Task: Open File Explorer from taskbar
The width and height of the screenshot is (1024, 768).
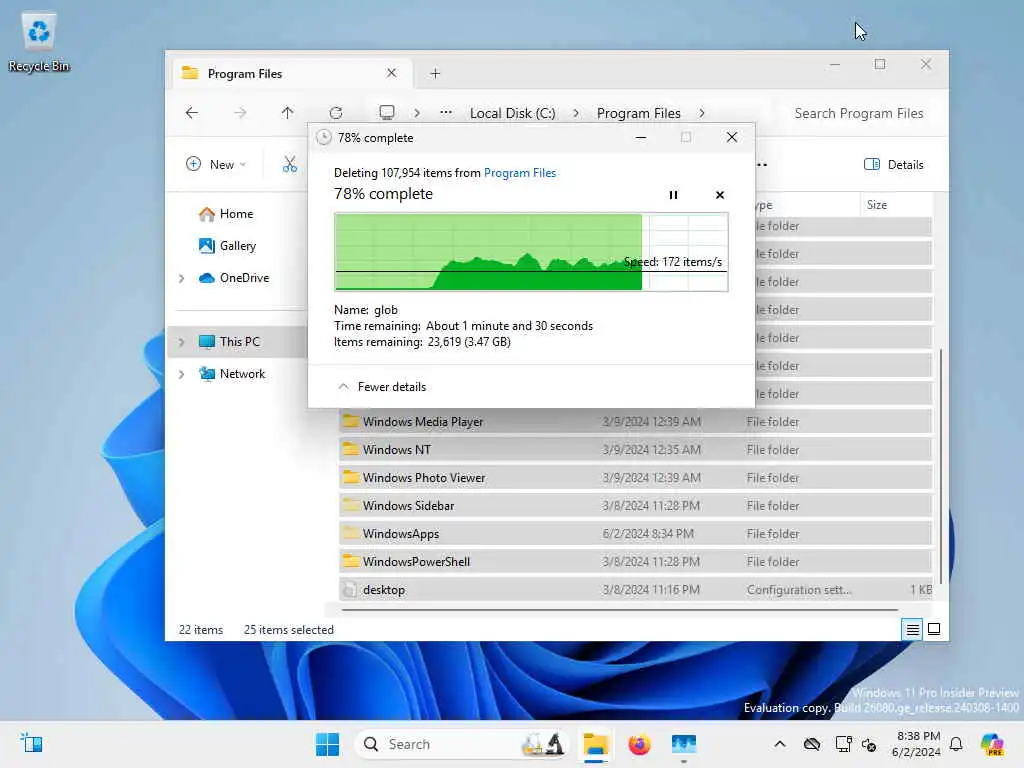Action: click(x=596, y=744)
